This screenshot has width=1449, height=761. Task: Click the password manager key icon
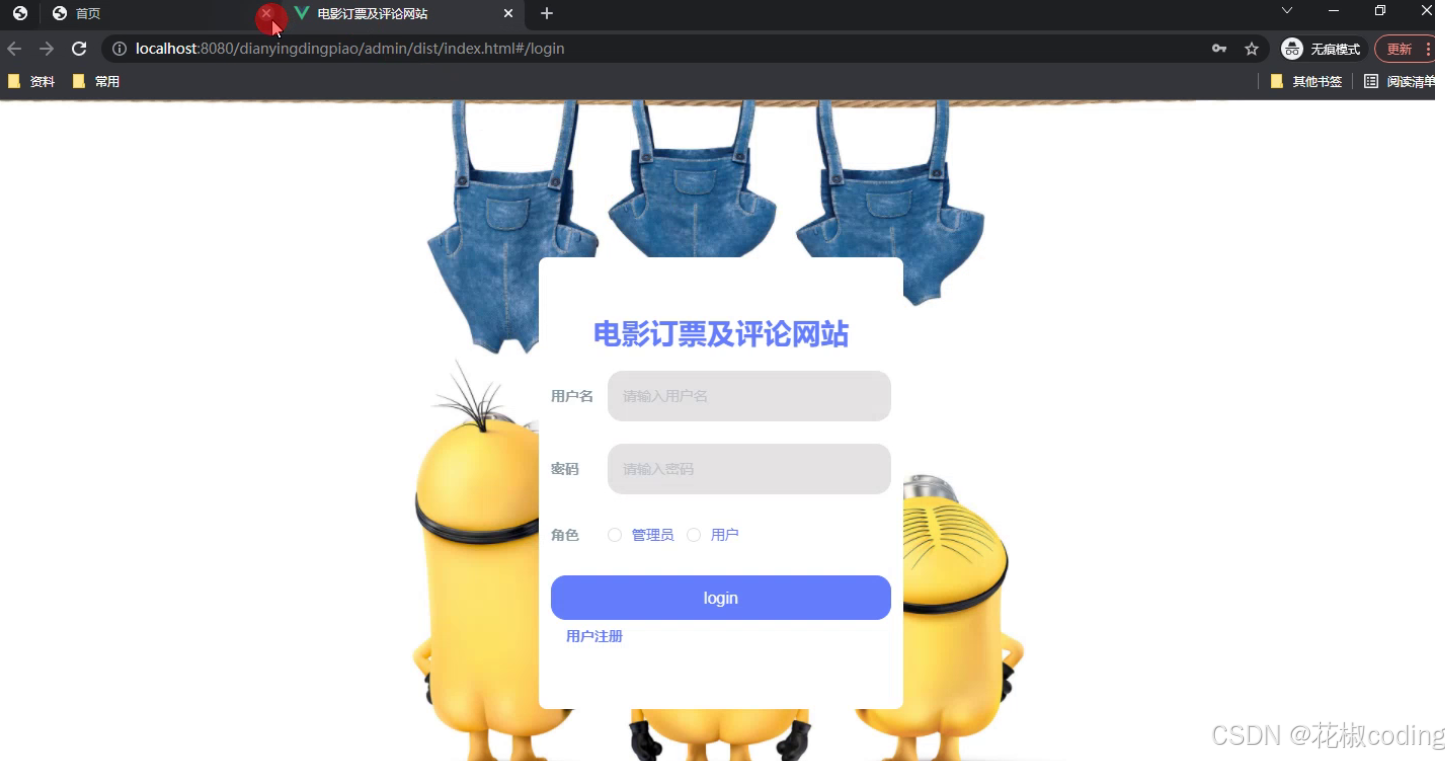point(1221,48)
